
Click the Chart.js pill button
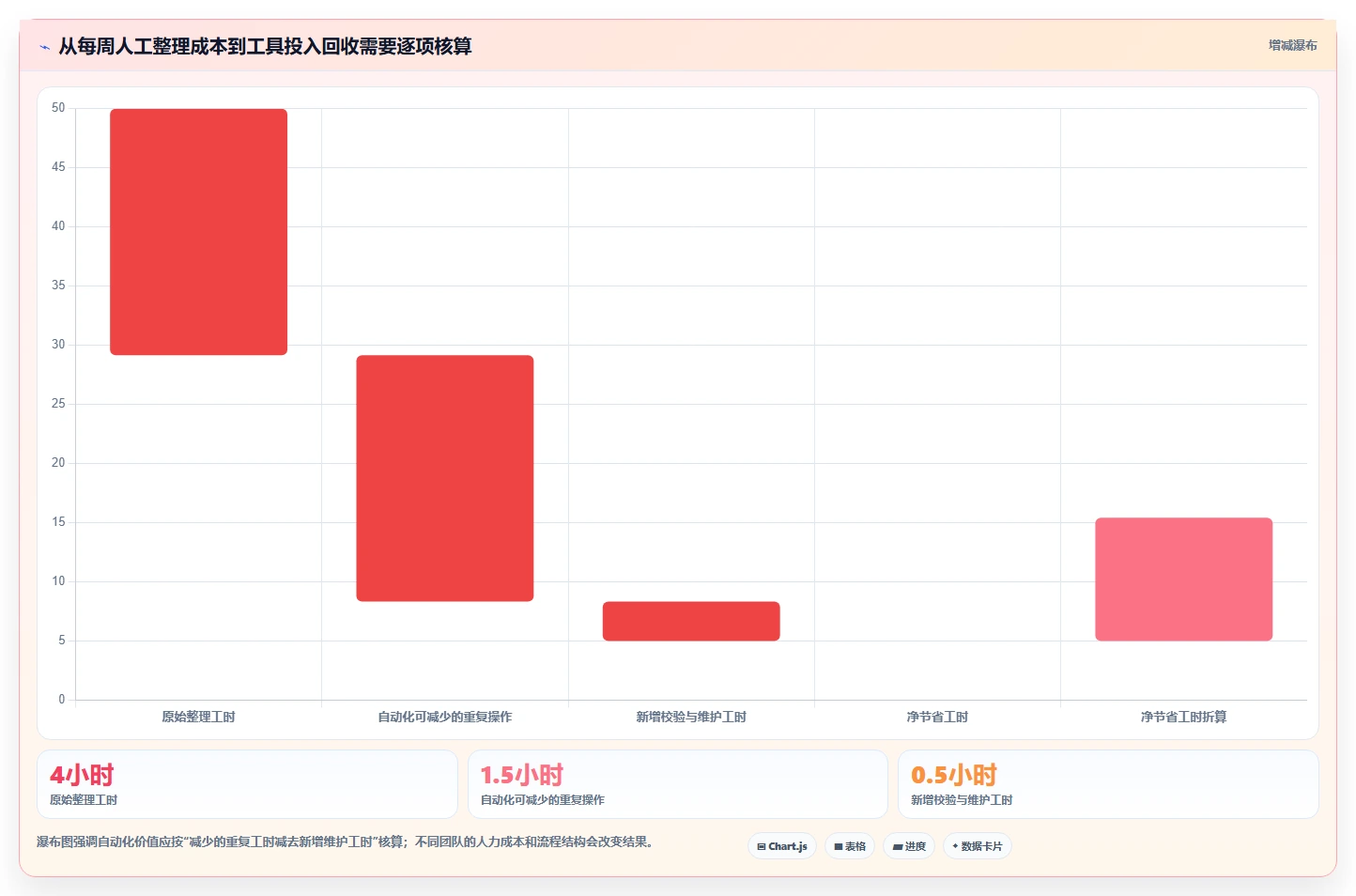782,846
